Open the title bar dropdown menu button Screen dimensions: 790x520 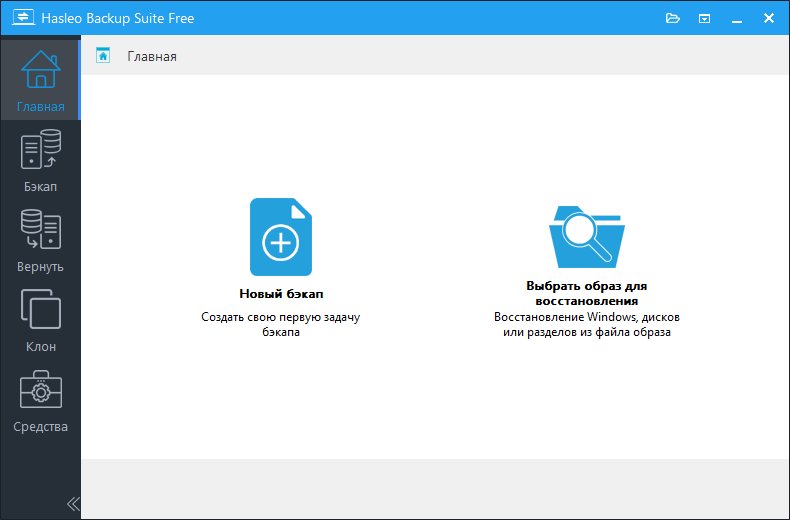[x=705, y=18]
